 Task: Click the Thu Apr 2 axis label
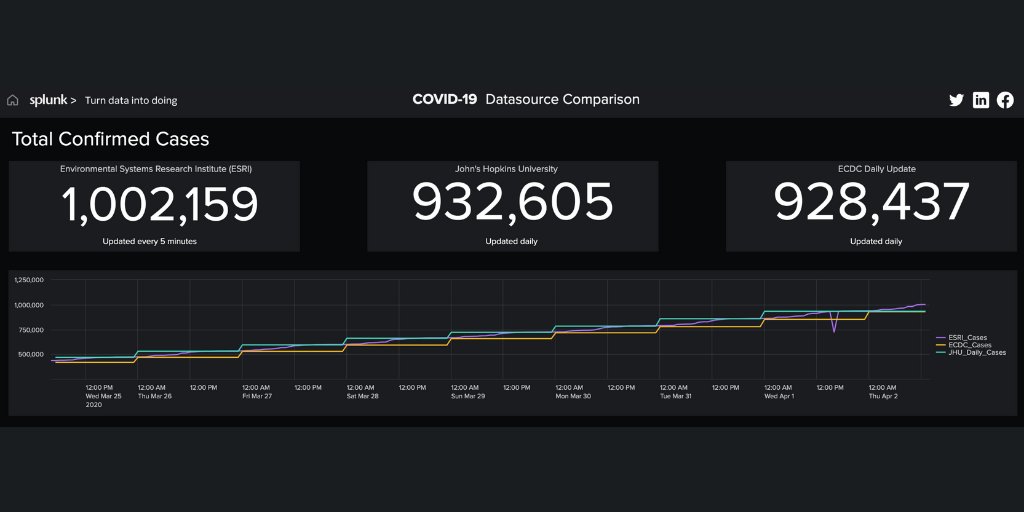[x=883, y=396]
